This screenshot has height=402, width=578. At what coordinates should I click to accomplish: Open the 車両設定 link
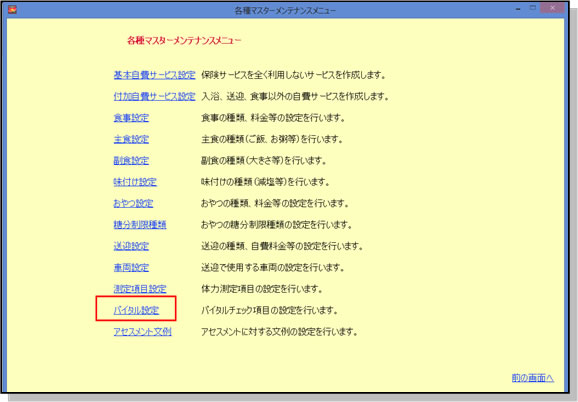pyautogui.click(x=131, y=268)
